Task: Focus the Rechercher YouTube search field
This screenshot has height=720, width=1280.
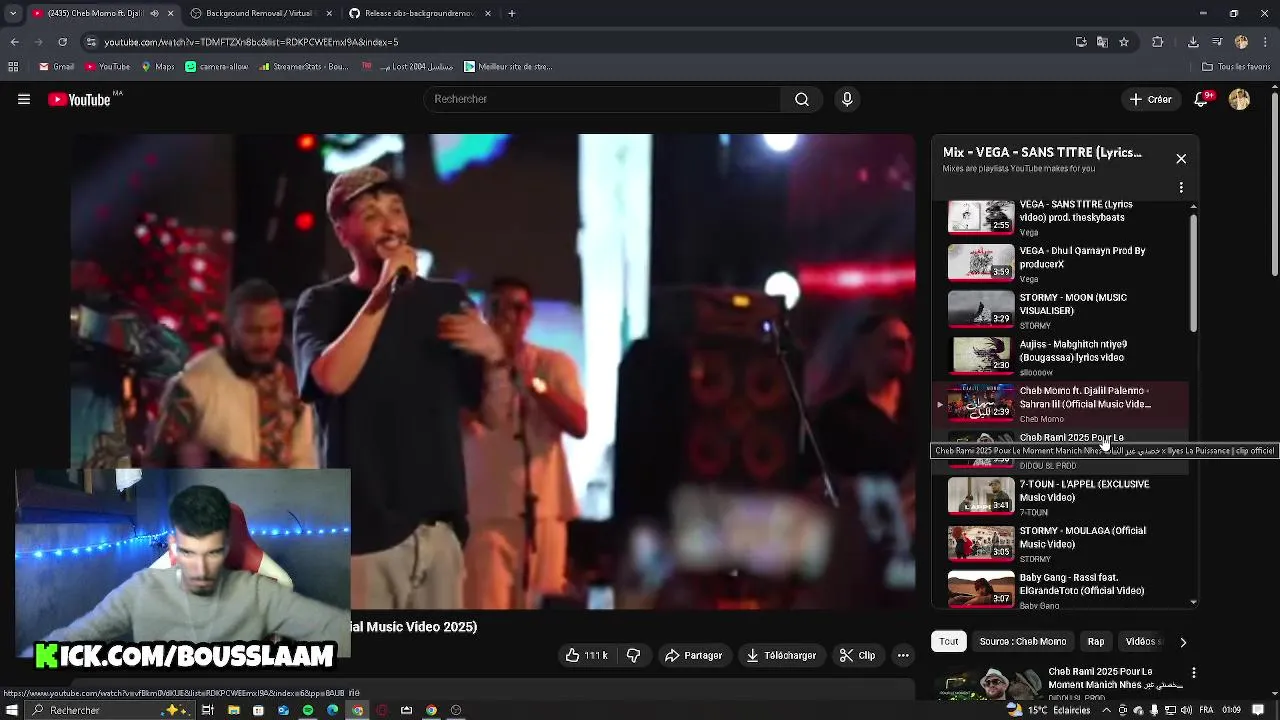Action: [x=602, y=99]
